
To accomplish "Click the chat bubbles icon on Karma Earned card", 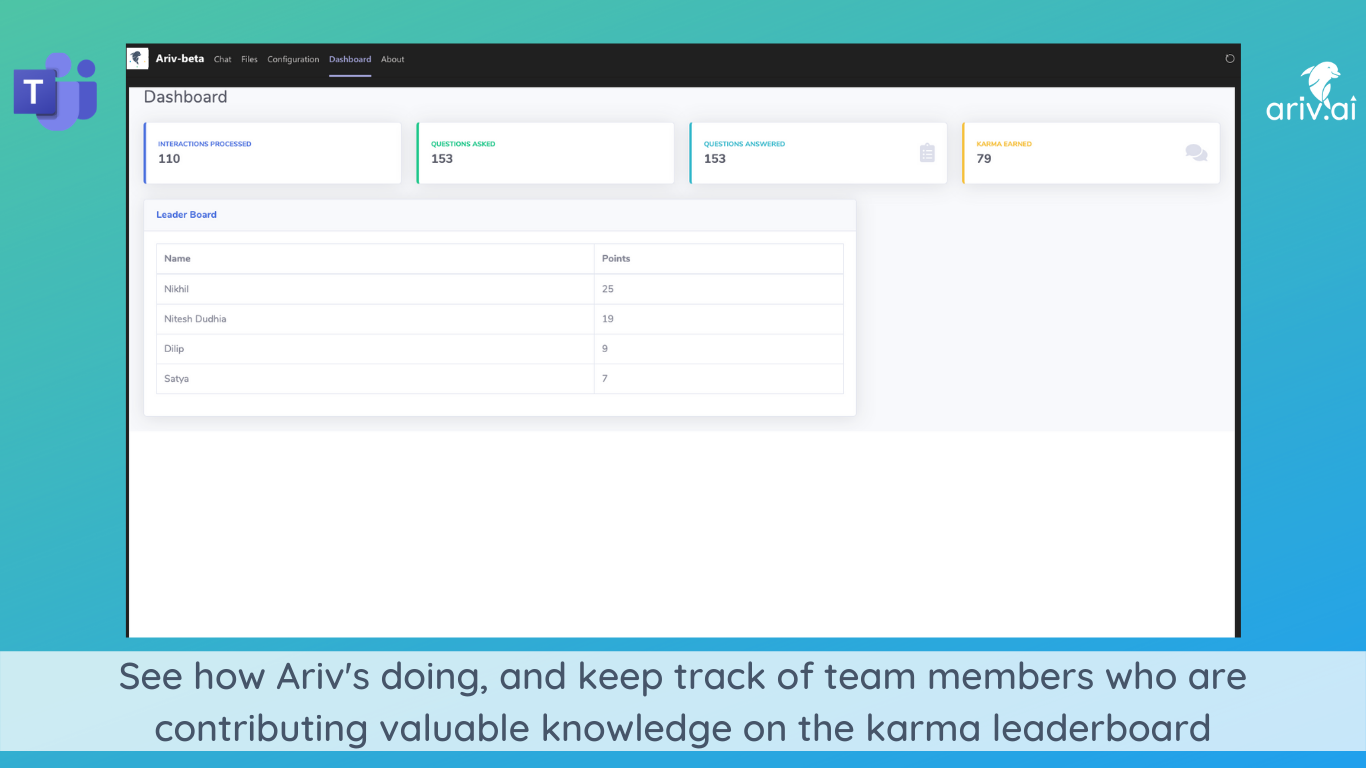I will pos(1196,153).
